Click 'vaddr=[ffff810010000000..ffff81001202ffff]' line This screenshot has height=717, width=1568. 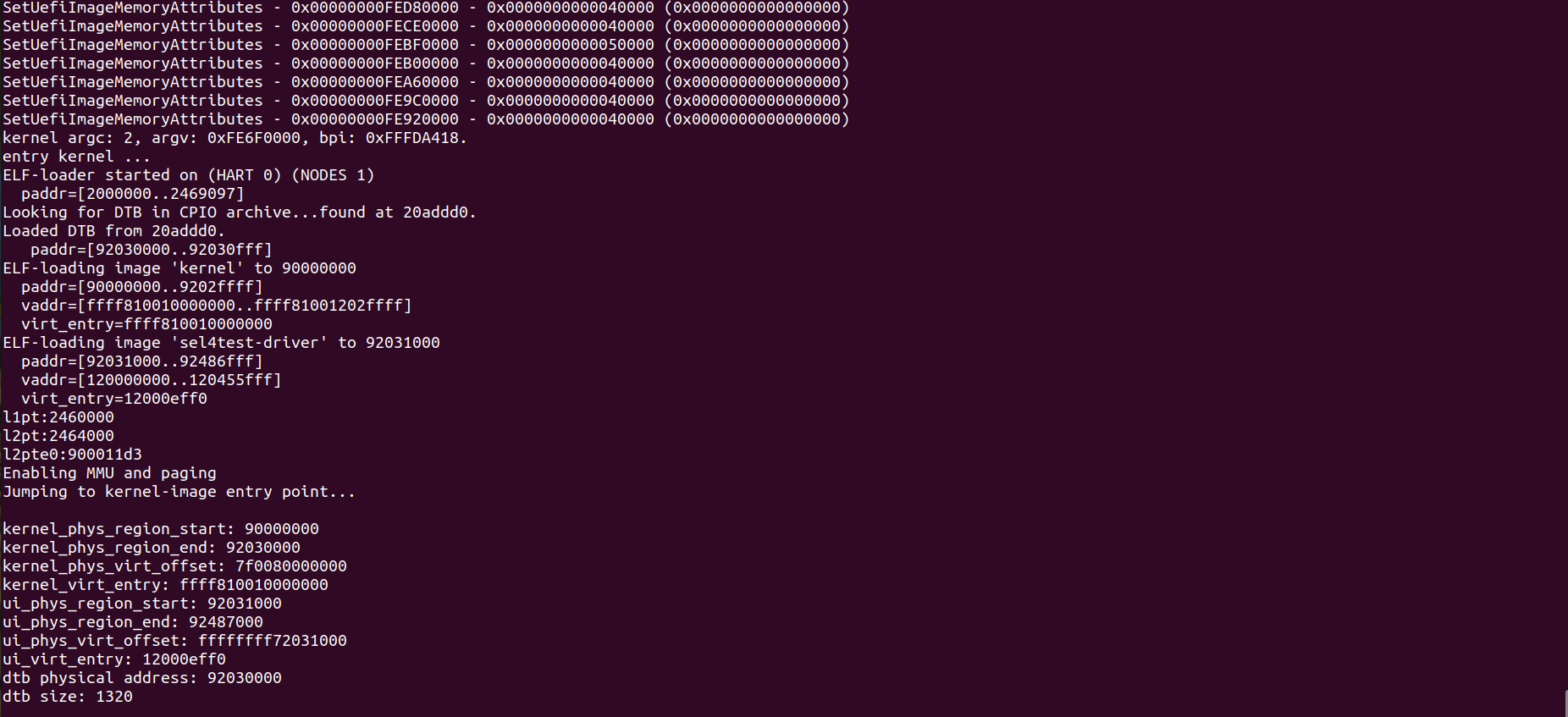pos(217,306)
